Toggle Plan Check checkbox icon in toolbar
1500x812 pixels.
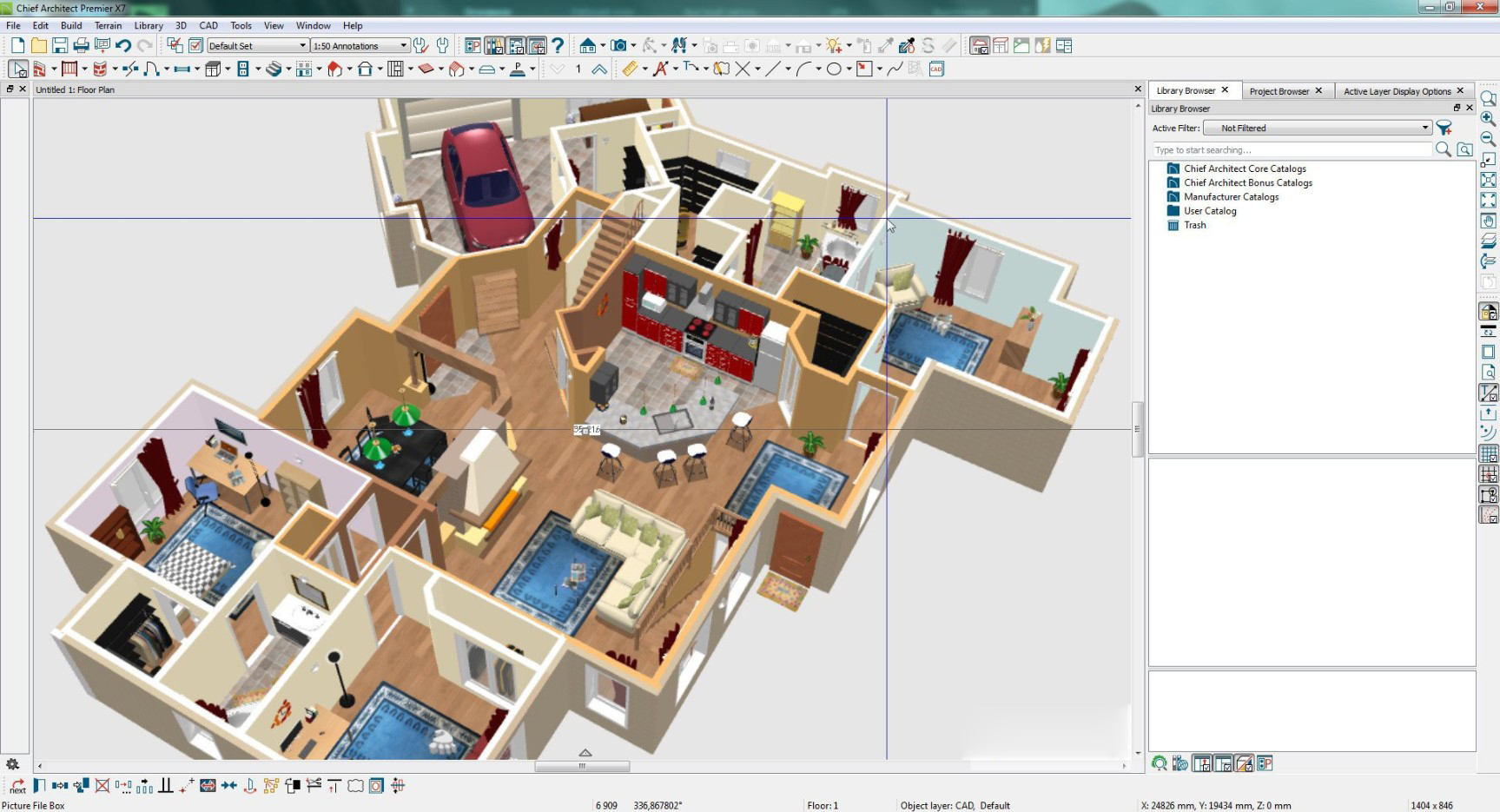(195, 46)
